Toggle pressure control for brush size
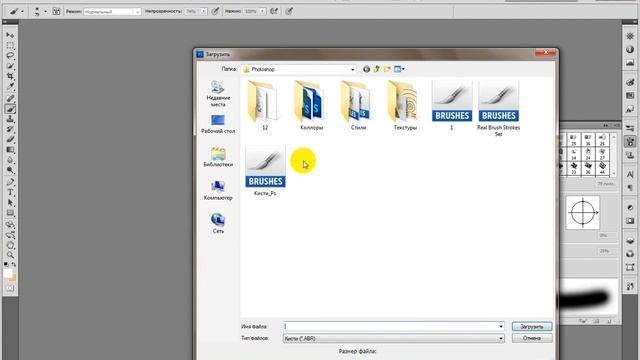 tap(289, 11)
